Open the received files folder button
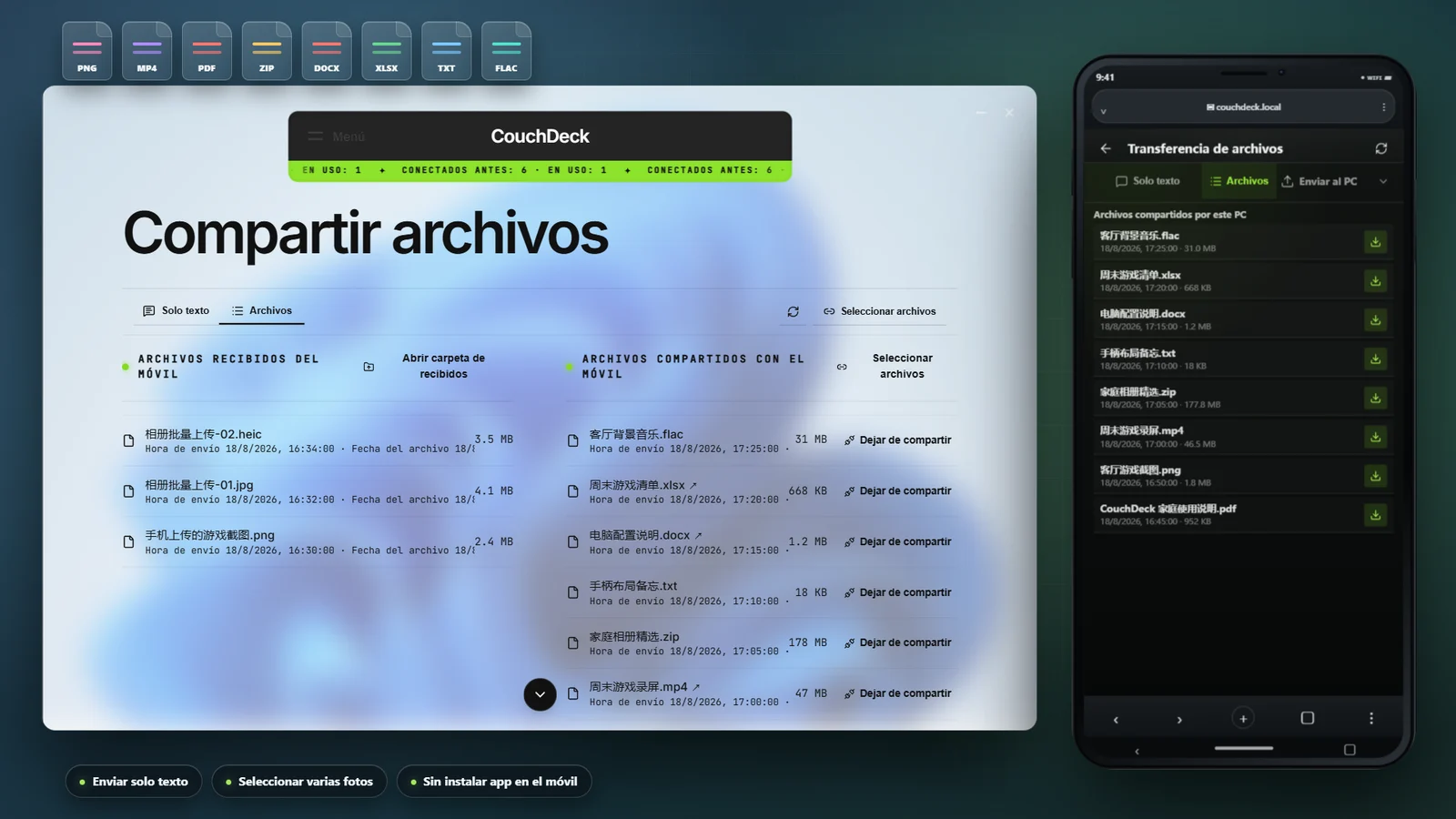1456x819 pixels. coord(432,366)
